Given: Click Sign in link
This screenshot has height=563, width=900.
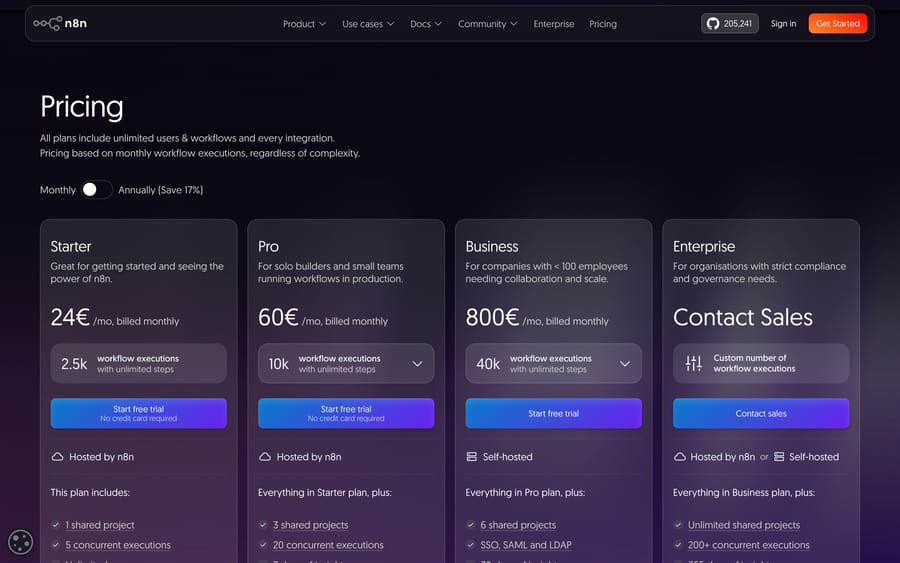Looking at the screenshot, I should coord(783,24).
